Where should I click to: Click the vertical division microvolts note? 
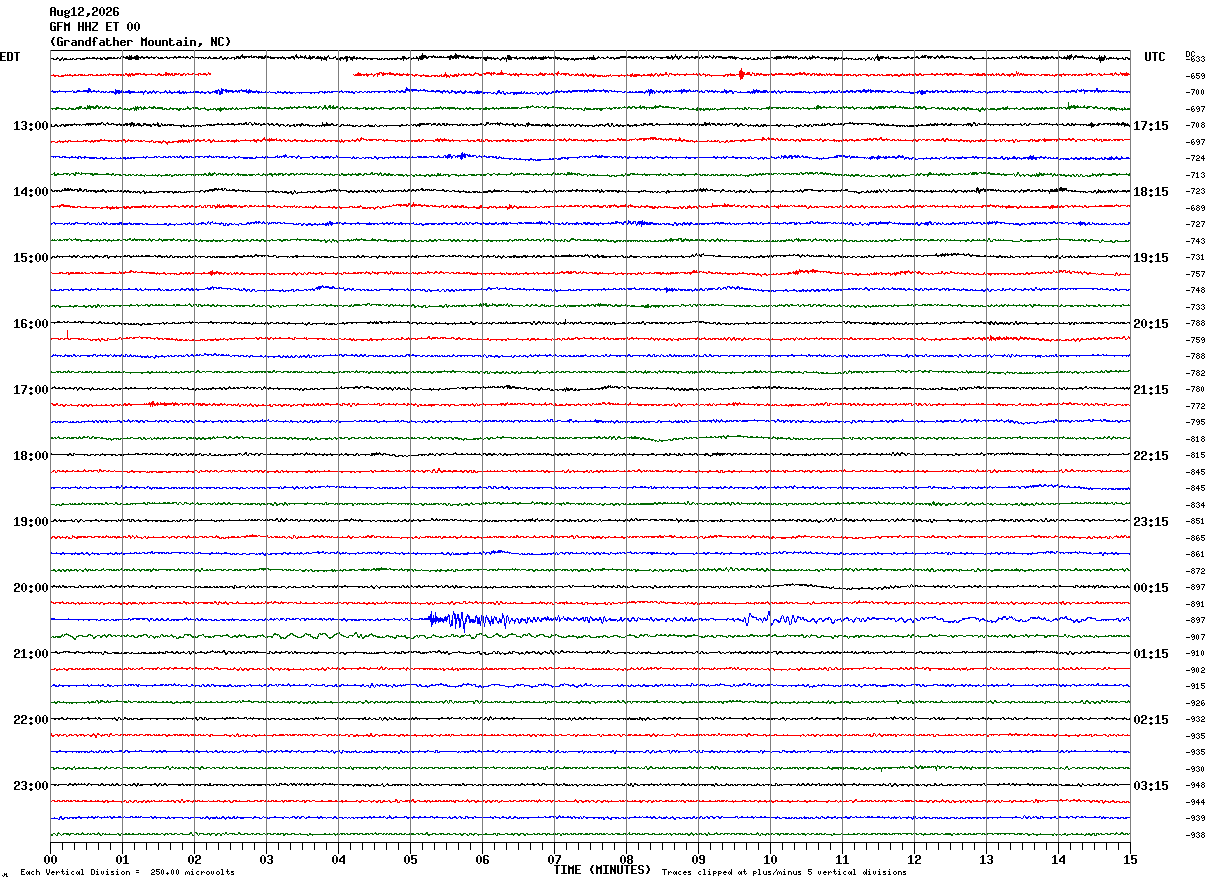[127, 873]
